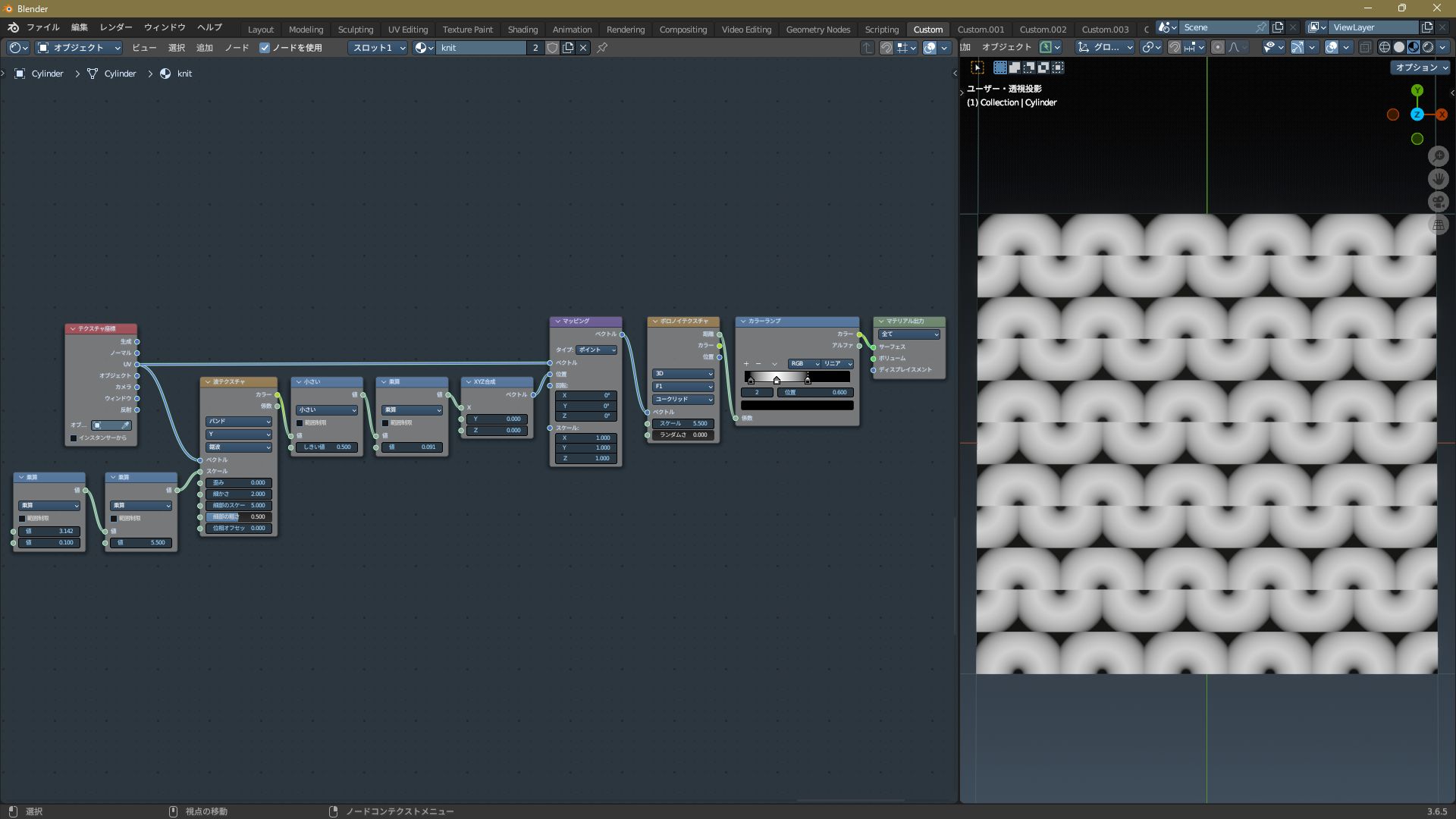Image resolution: width=1456 pixels, height=819 pixels.
Task: Click the 細部の粗さ slider in wave node
Action: click(x=238, y=517)
